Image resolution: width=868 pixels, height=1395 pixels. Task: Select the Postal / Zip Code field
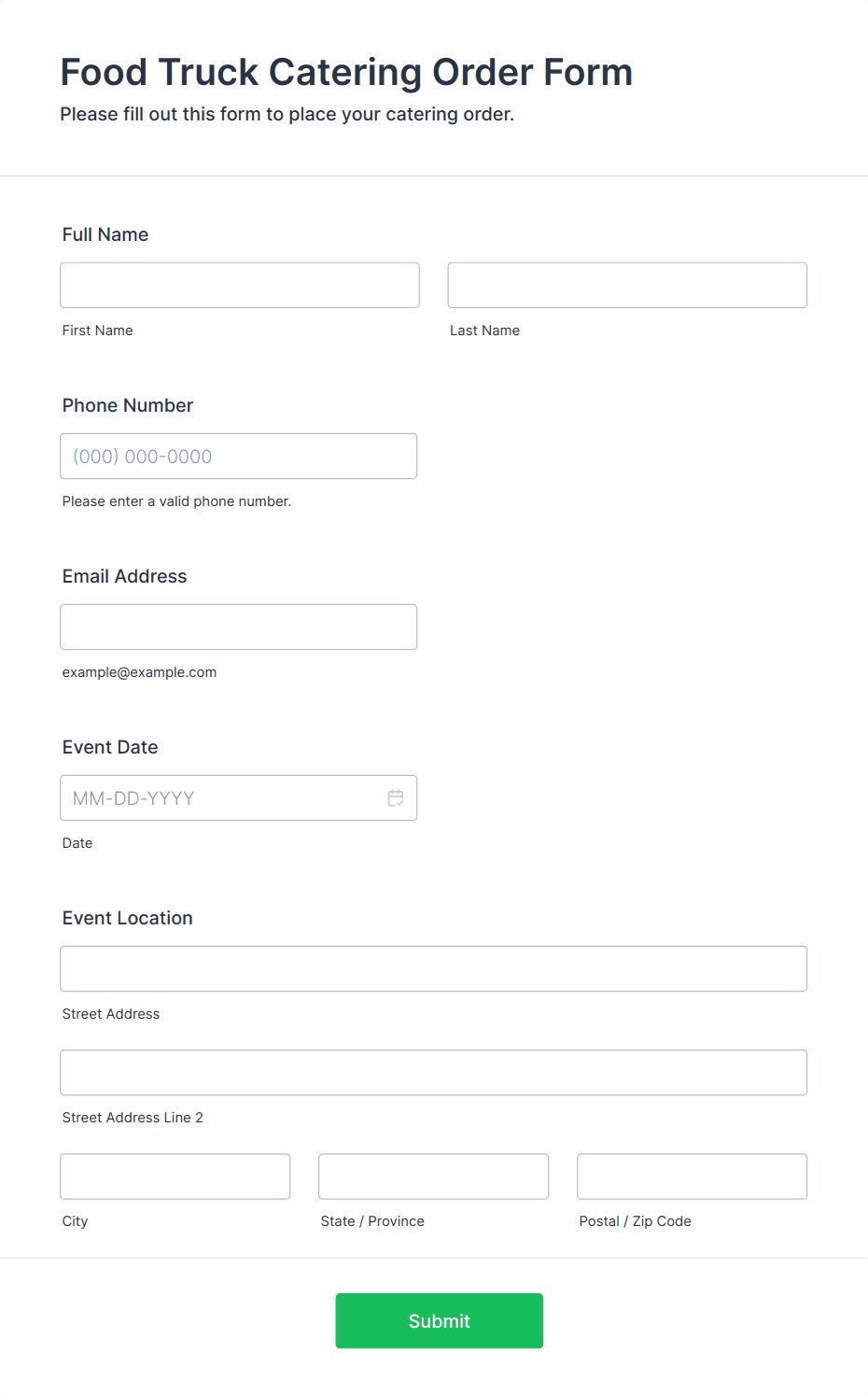point(693,1177)
